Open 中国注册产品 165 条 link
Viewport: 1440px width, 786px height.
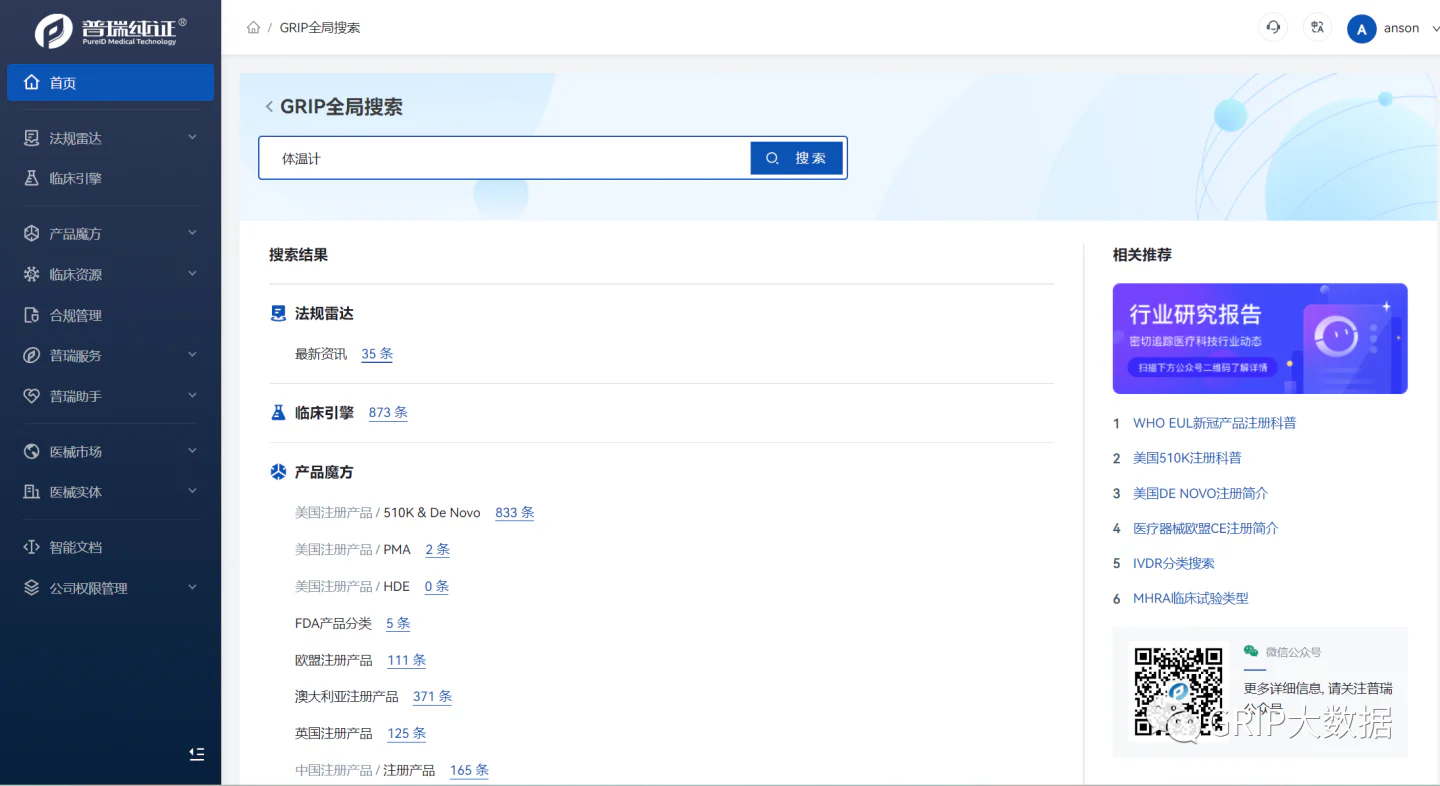(x=470, y=770)
